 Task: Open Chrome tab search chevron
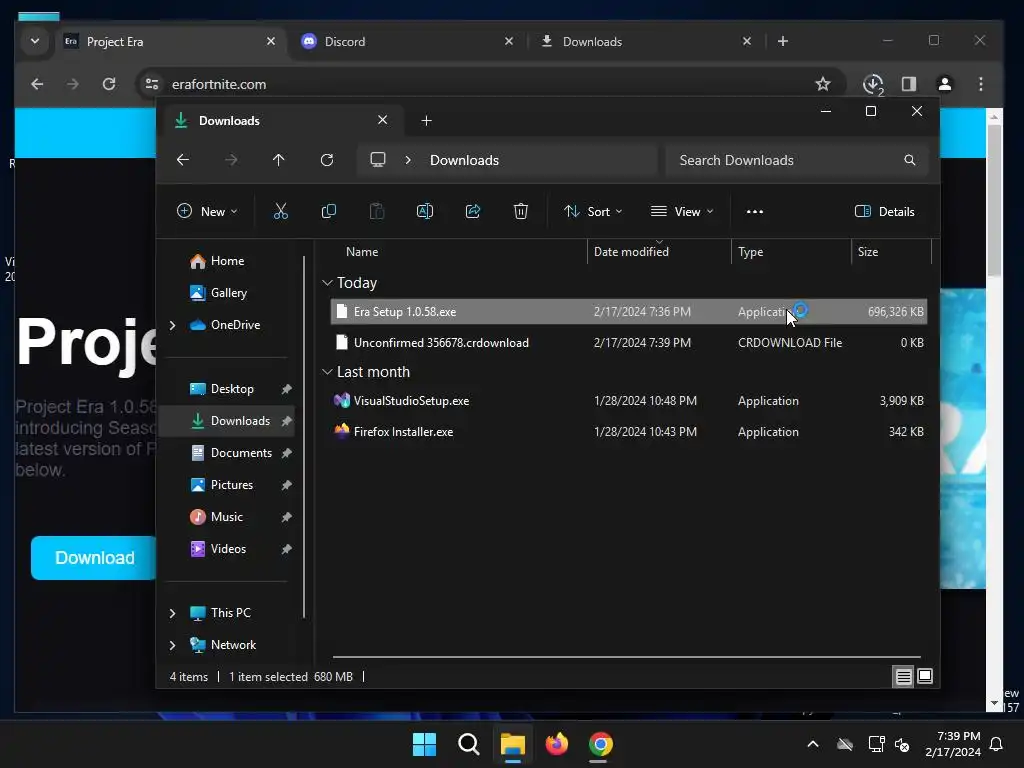coord(35,41)
